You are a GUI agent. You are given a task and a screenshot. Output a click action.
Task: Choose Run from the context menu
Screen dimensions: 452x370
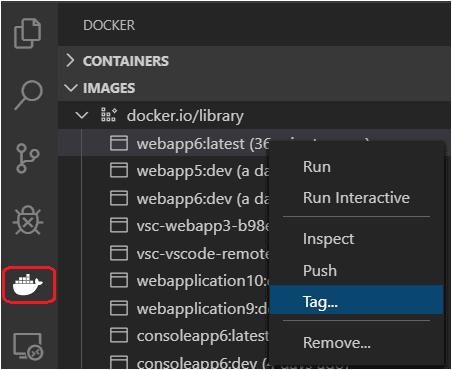[317, 167]
